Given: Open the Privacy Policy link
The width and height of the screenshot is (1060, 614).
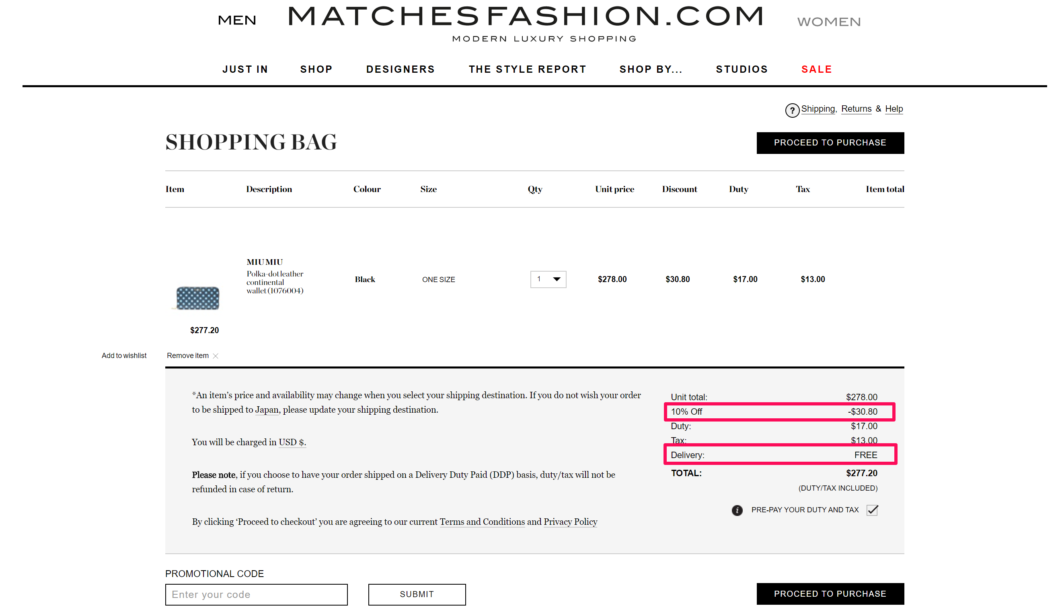Looking at the screenshot, I should (x=571, y=522).
